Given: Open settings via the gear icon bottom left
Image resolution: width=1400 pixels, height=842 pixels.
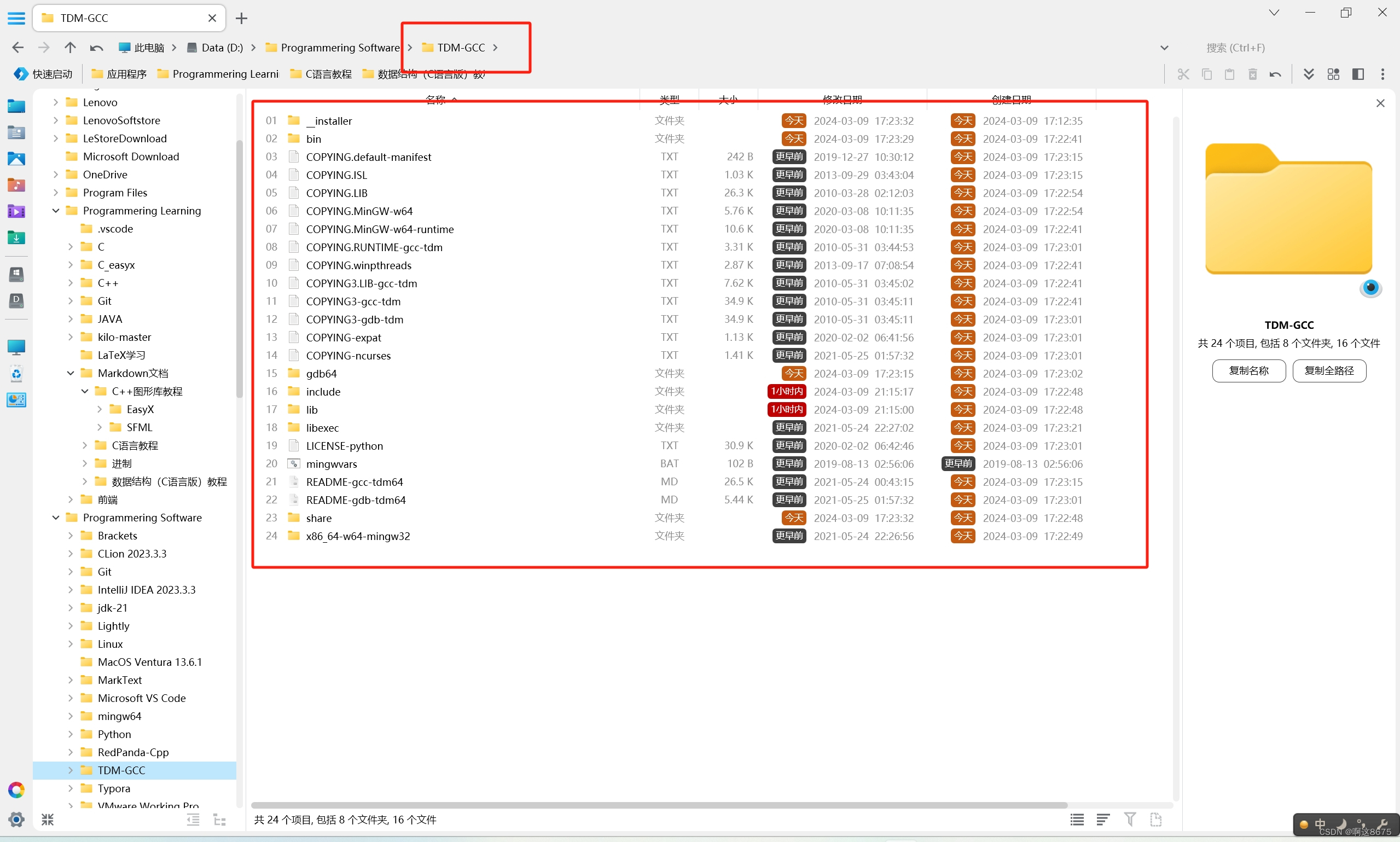Looking at the screenshot, I should (x=16, y=820).
